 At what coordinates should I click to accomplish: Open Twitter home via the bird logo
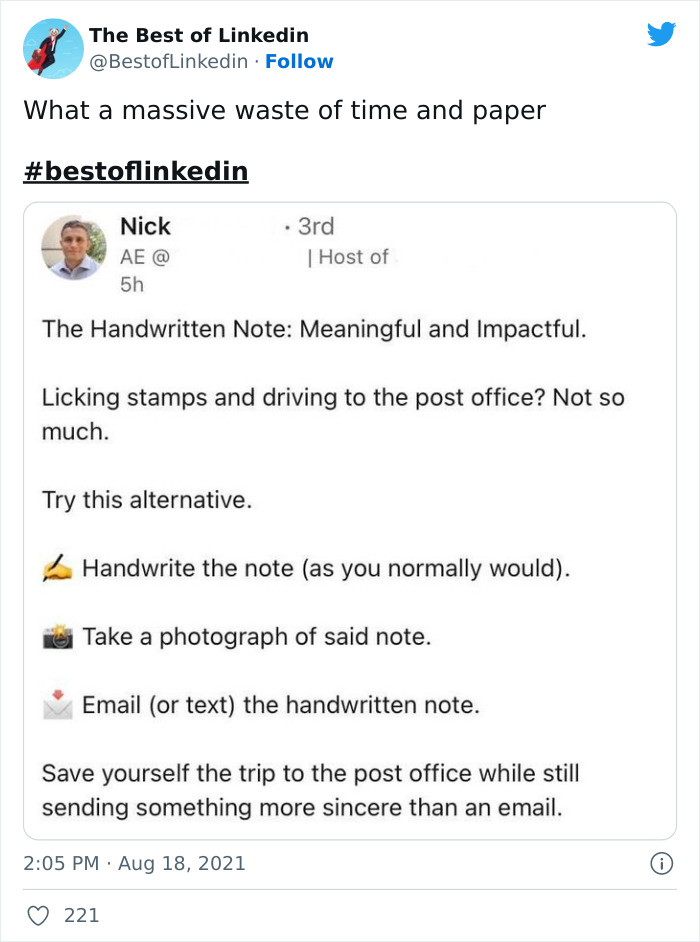[662, 33]
